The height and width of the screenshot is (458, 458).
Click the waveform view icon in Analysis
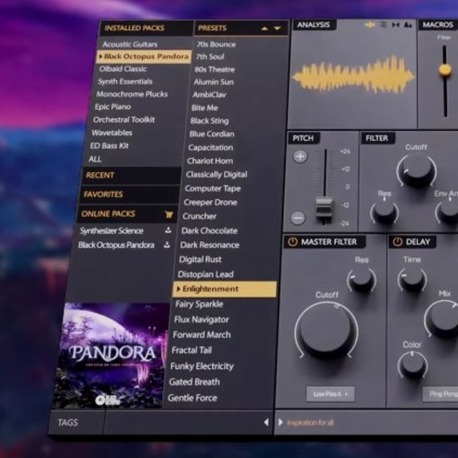[x=370, y=25]
